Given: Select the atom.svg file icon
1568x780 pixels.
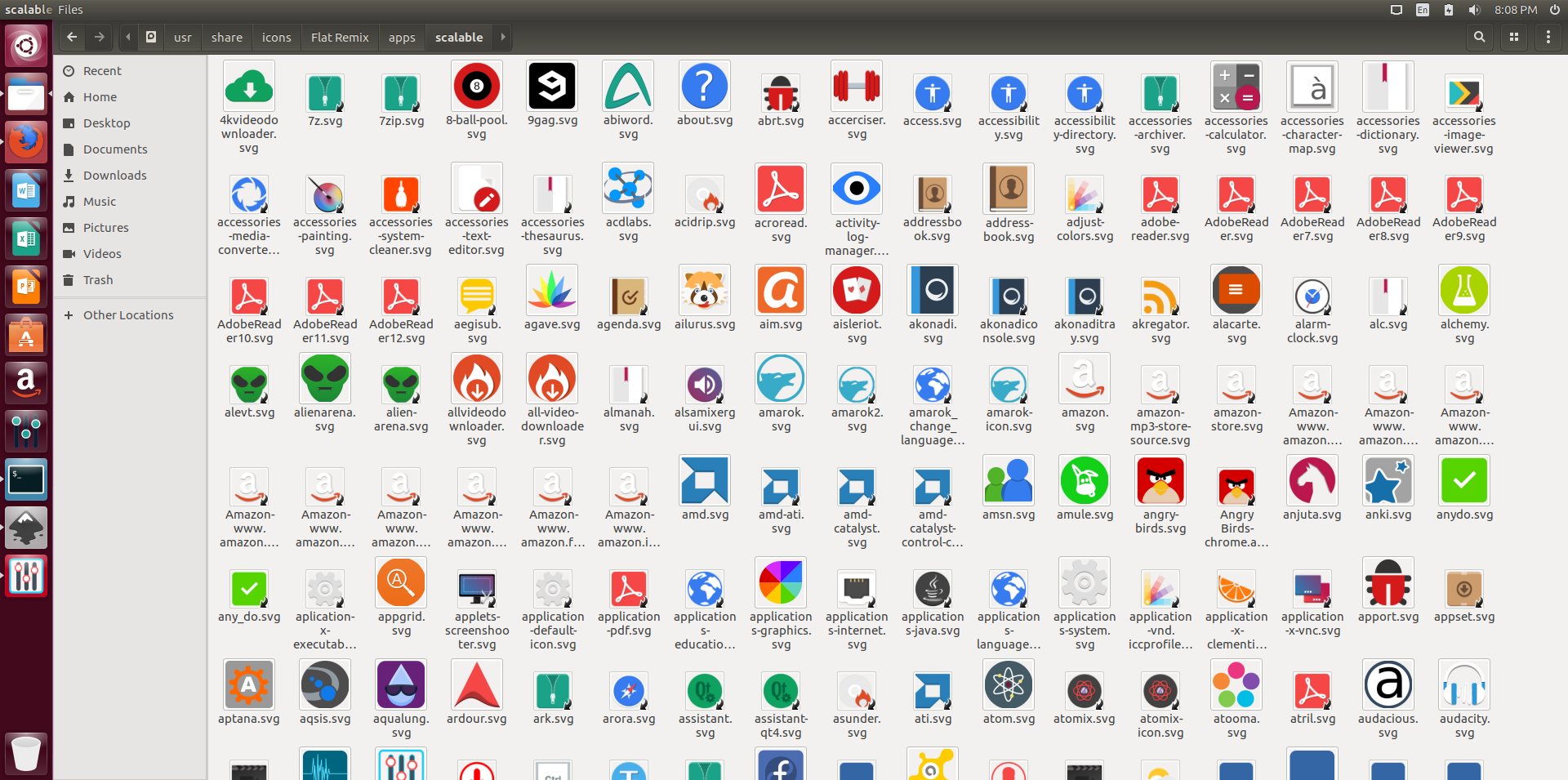Looking at the screenshot, I should pyautogui.click(x=1009, y=684).
